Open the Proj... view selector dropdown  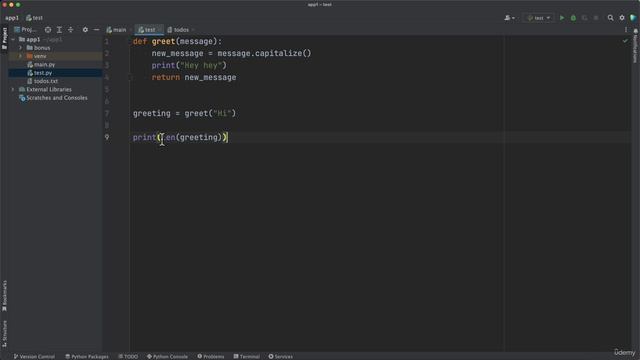pos(25,30)
